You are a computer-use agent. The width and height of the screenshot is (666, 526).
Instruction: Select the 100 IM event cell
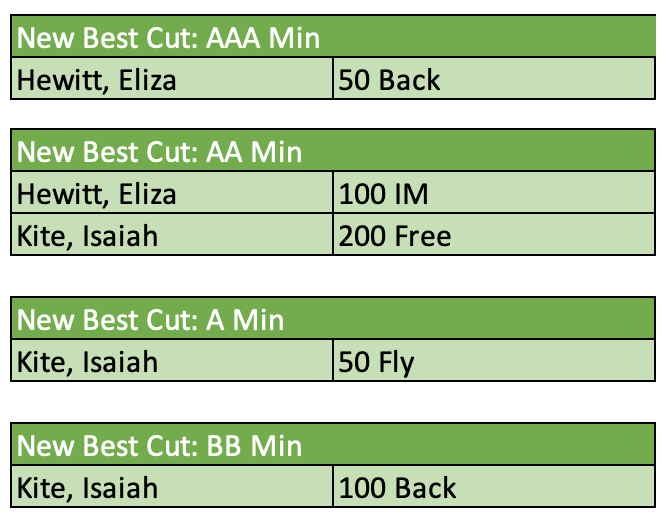click(384, 192)
